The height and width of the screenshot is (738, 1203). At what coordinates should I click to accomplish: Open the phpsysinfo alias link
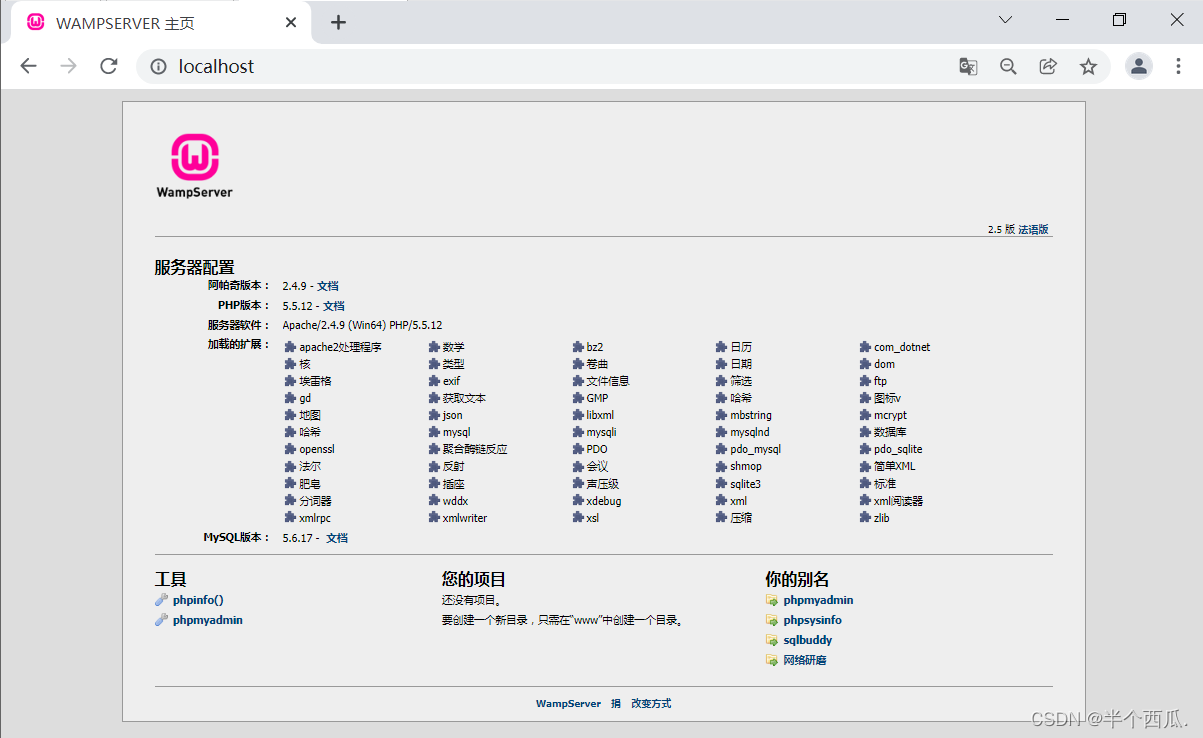812,620
